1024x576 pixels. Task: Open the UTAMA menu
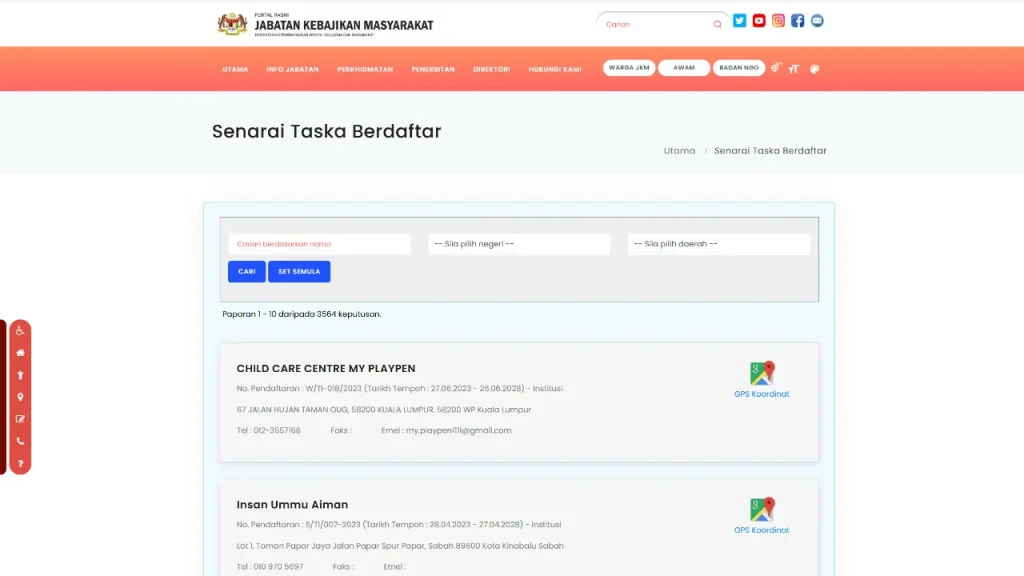[235, 69]
